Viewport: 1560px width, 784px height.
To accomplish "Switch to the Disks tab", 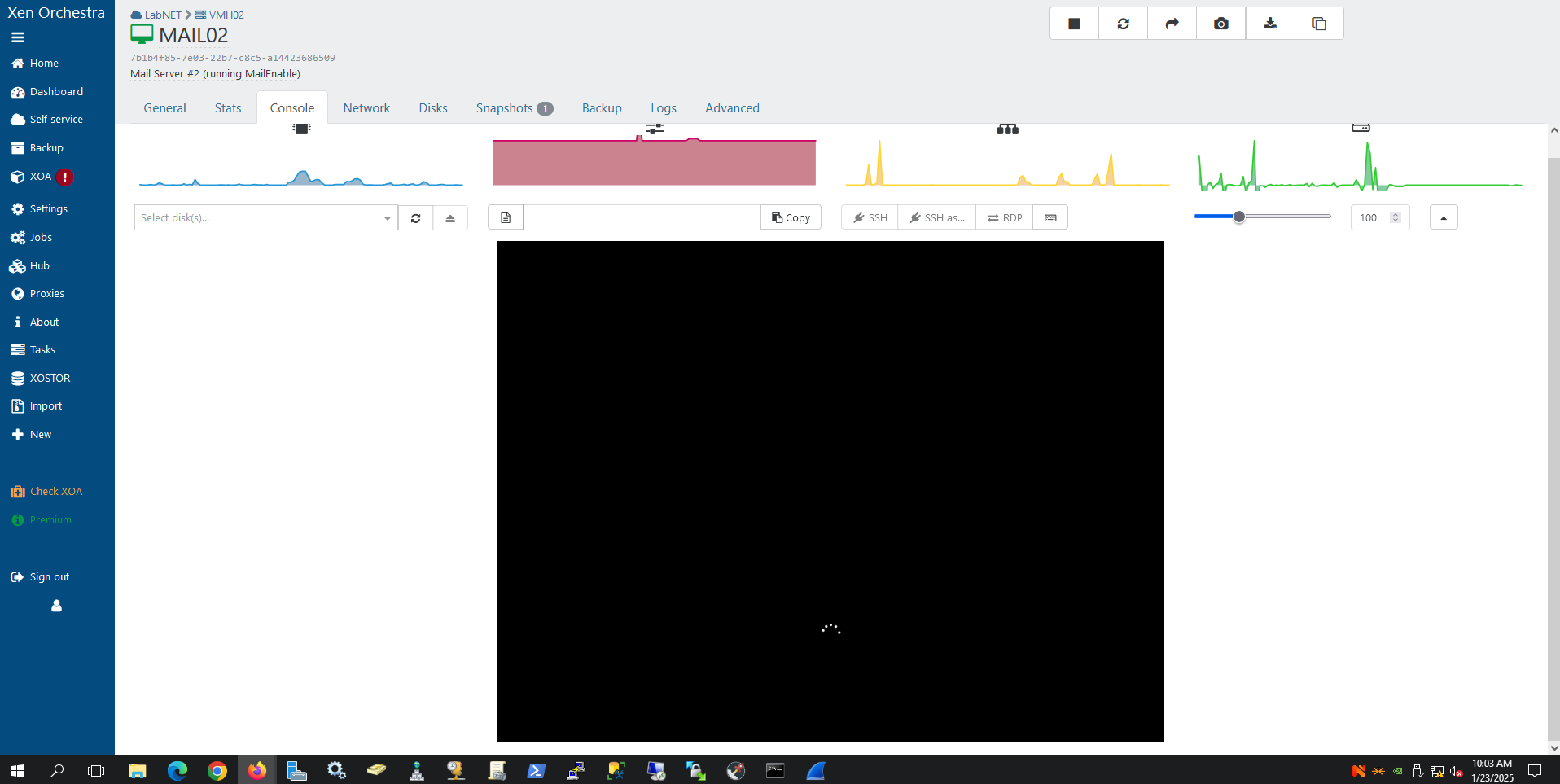I will [x=433, y=108].
